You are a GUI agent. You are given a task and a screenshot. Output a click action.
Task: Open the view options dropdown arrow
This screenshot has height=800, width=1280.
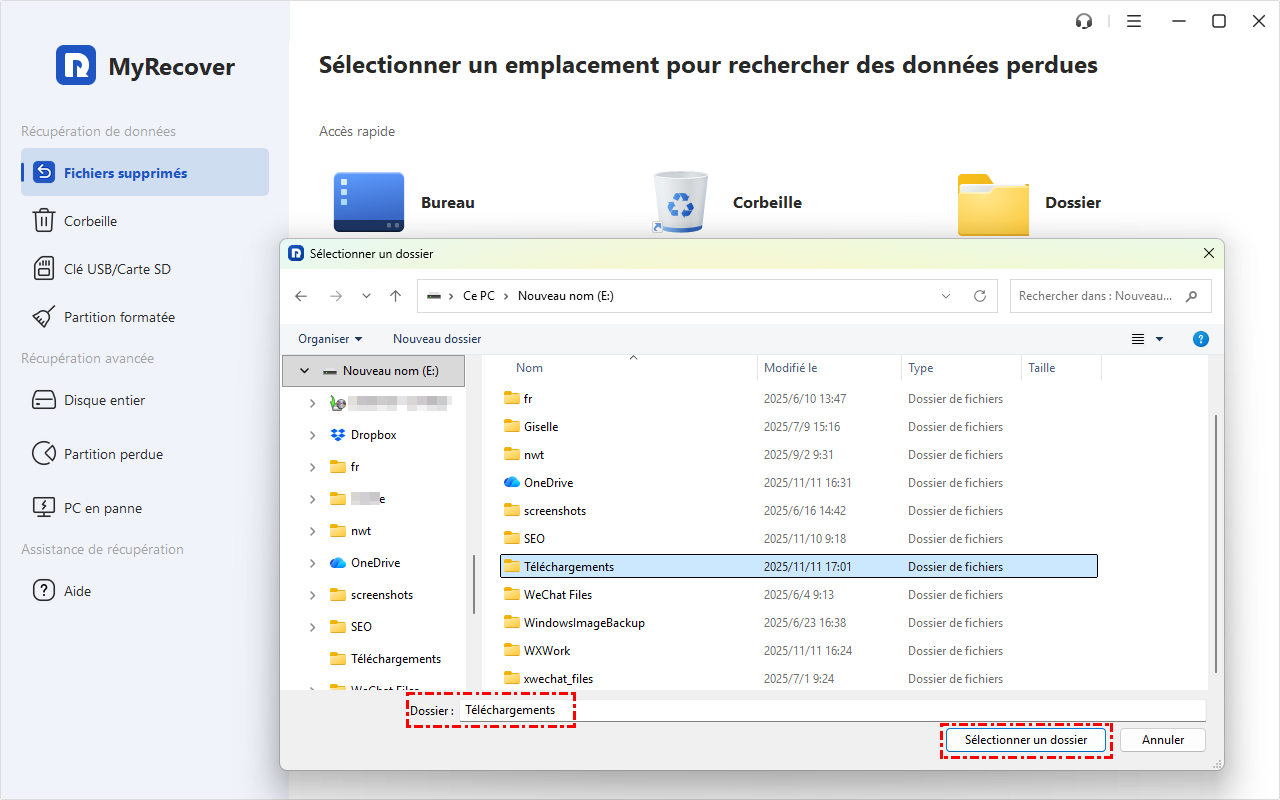[1160, 339]
